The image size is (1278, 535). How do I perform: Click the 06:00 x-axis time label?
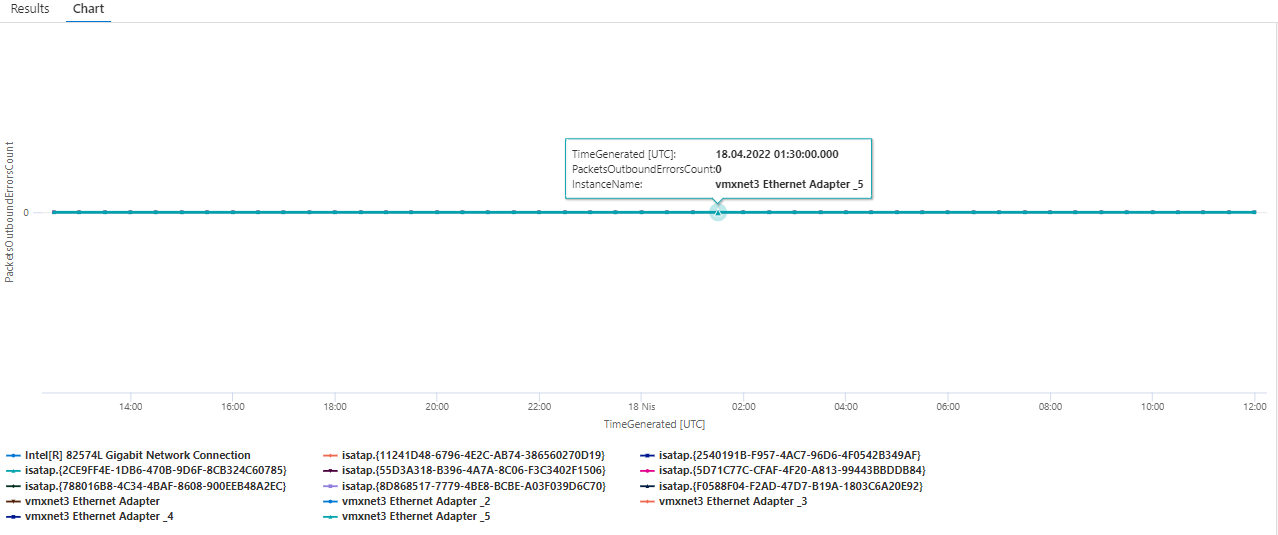948,407
